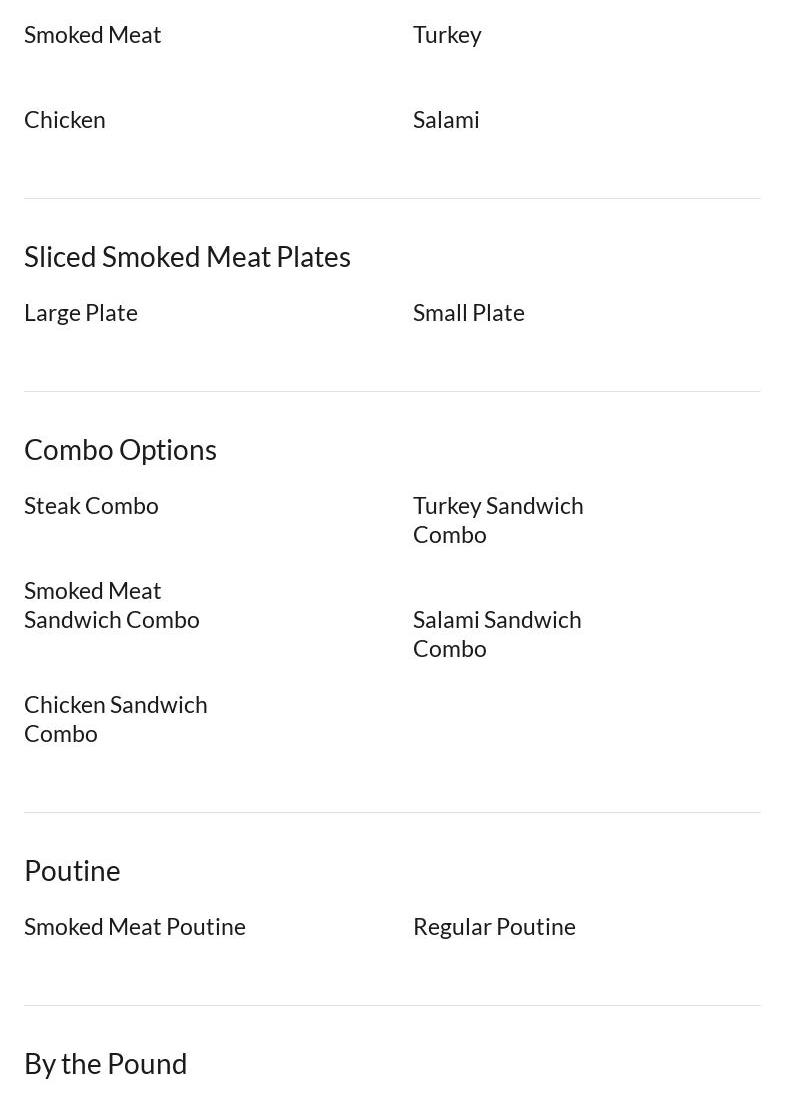Click the Sliced Smoked Meat Plates heading

pyautogui.click(x=187, y=257)
